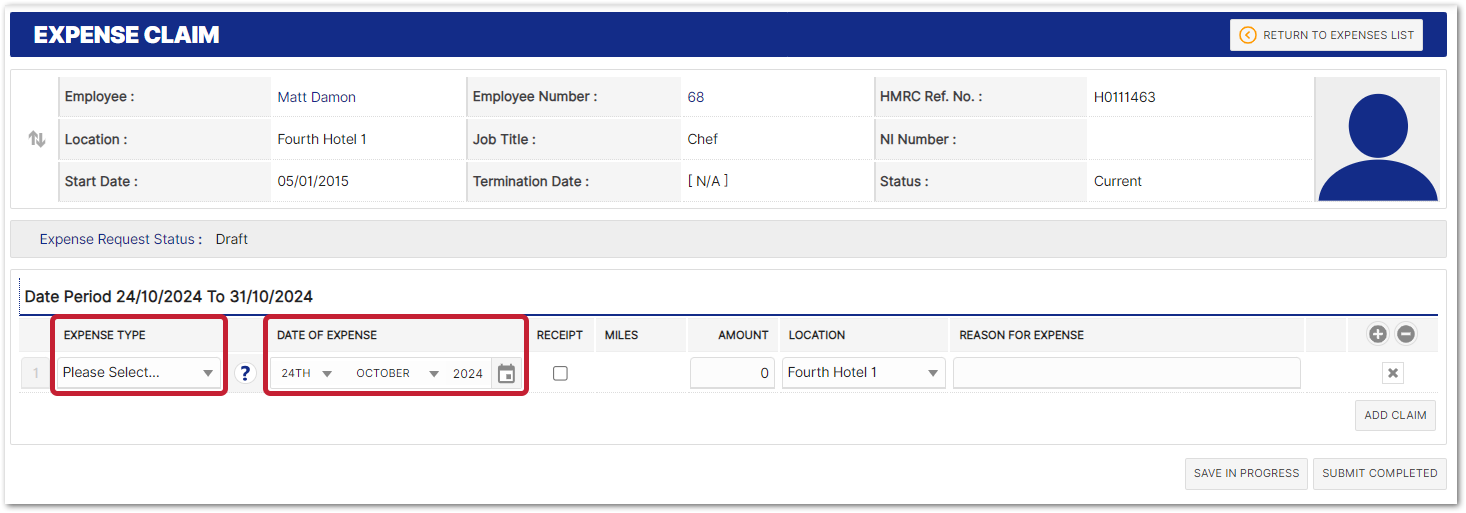1466x513 pixels.
Task: Open the month dropdown showing October
Action: click(397, 373)
